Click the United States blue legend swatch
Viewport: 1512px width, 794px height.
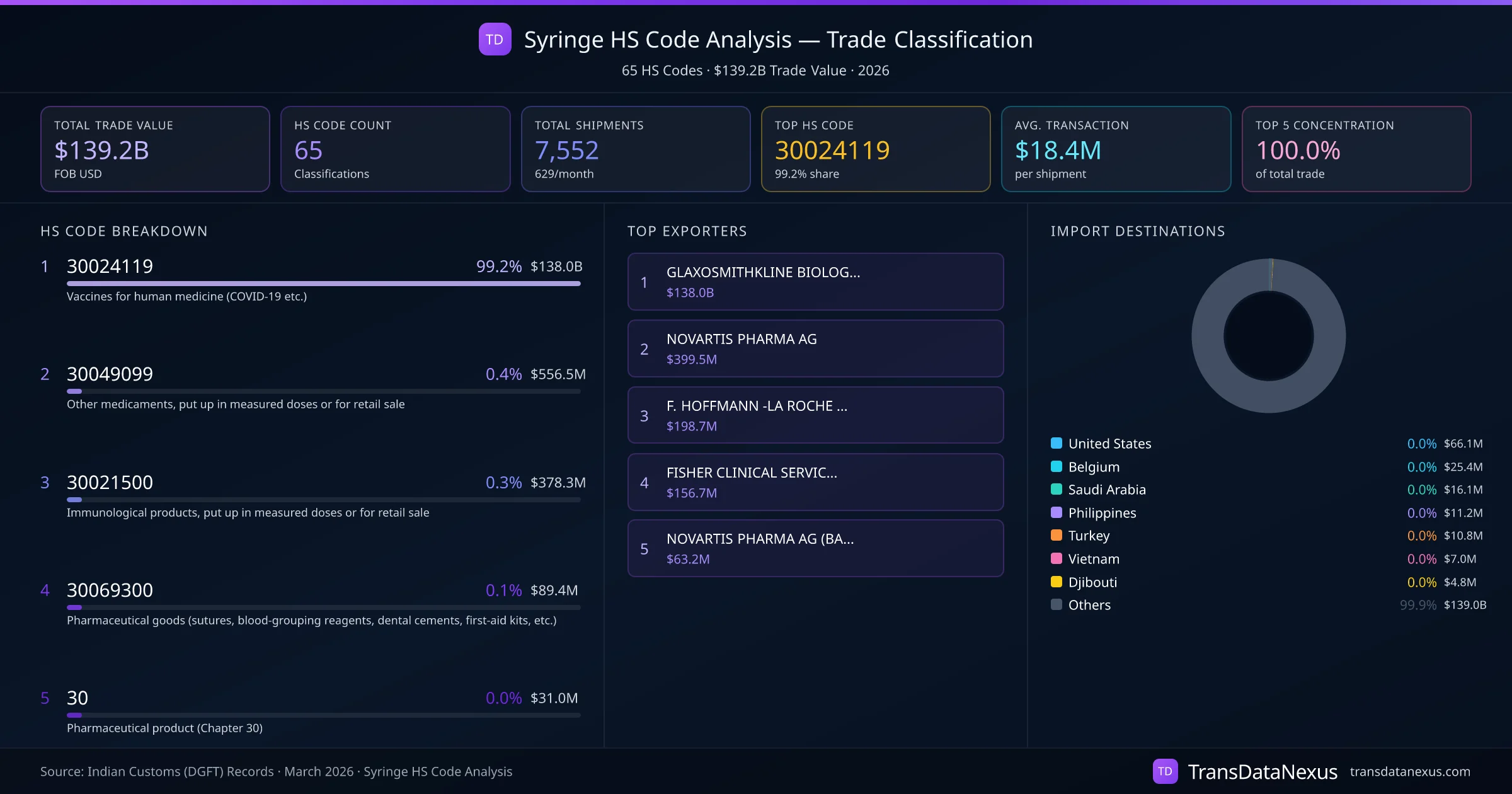tap(1057, 443)
